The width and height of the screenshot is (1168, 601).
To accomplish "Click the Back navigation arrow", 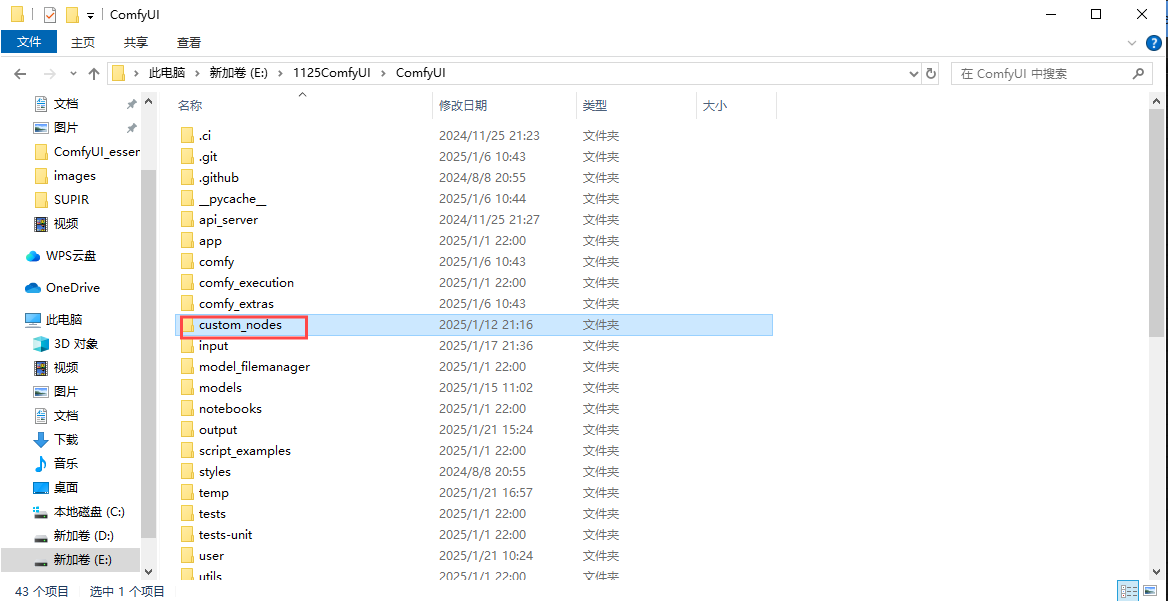I will click(x=19, y=74).
